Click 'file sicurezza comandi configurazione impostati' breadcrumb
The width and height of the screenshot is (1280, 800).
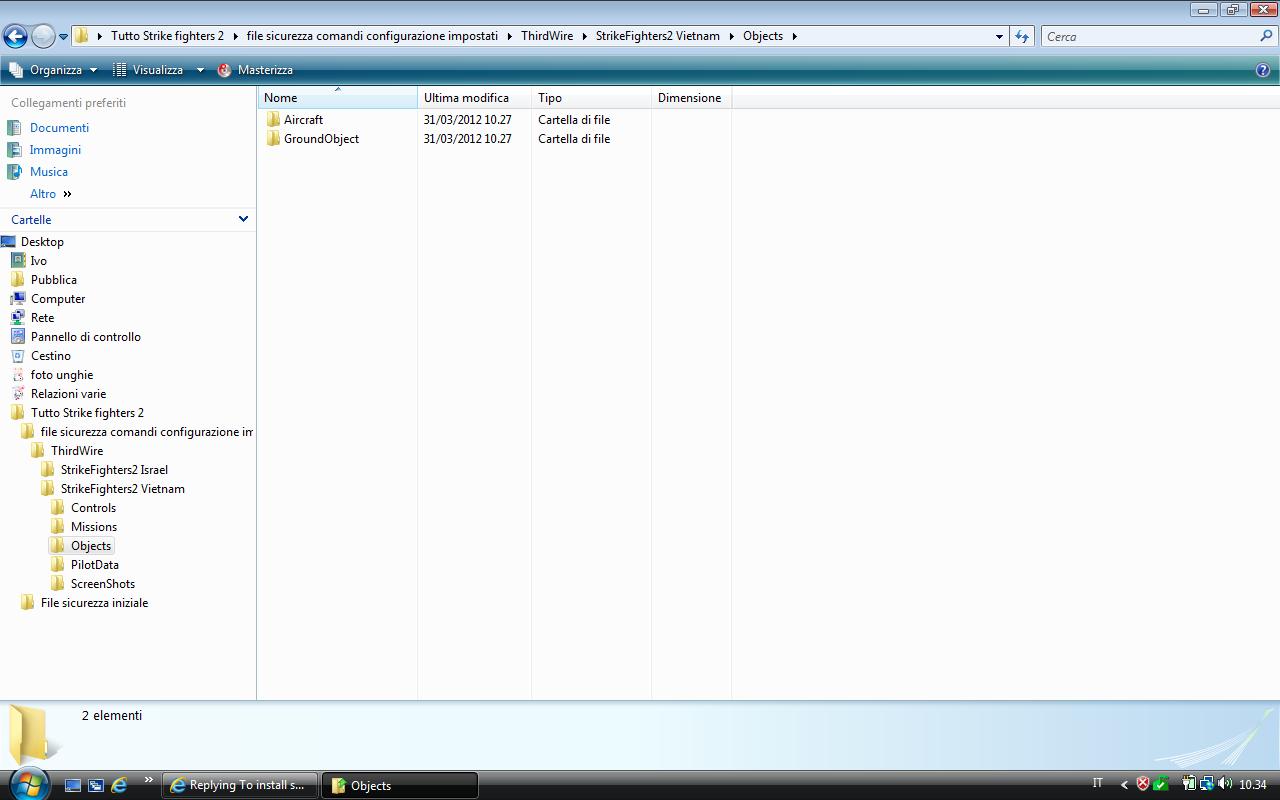click(372, 36)
